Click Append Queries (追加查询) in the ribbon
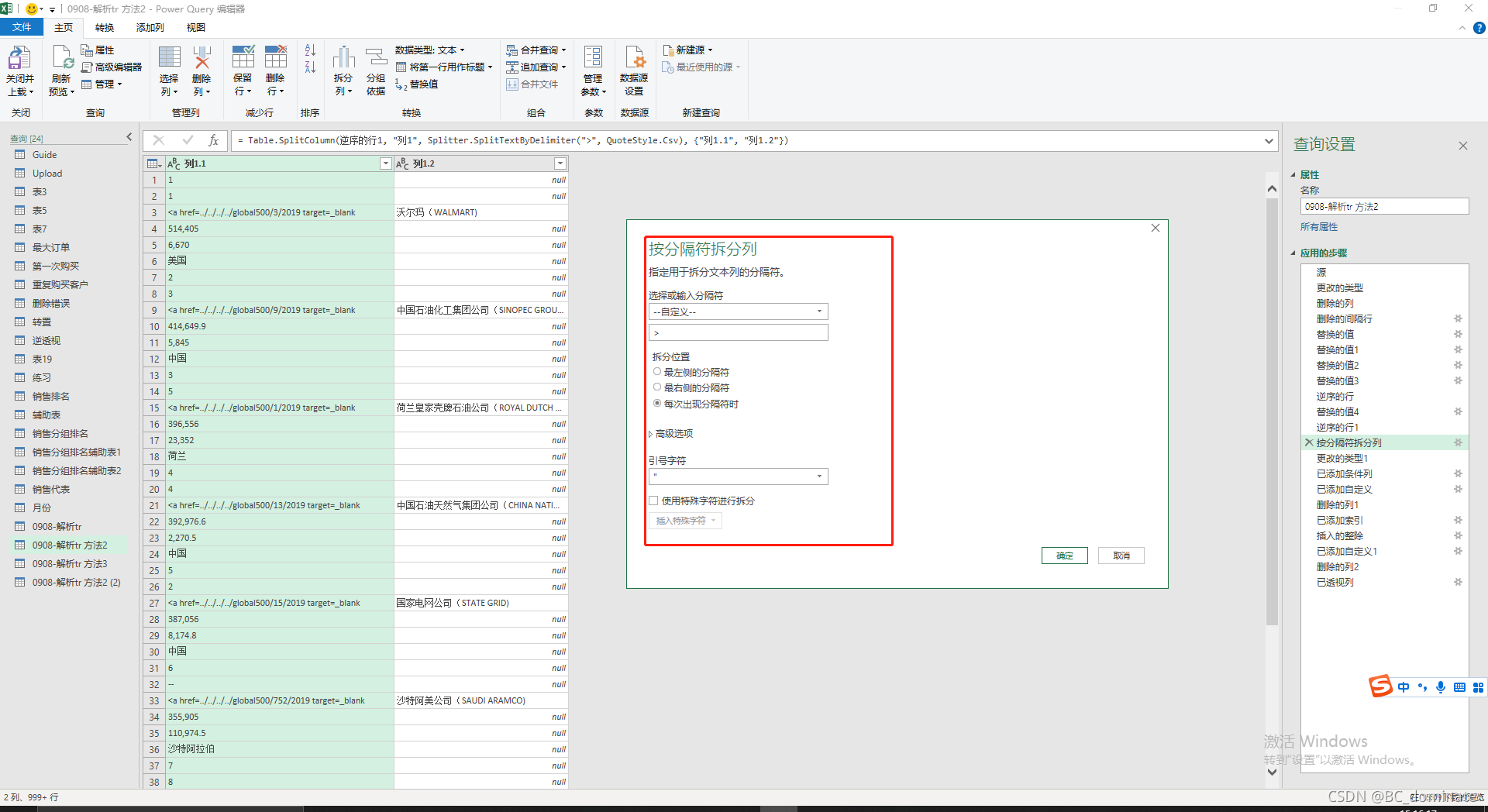The height and width of the screenshot is (812, 1488). tap(536, 67)
